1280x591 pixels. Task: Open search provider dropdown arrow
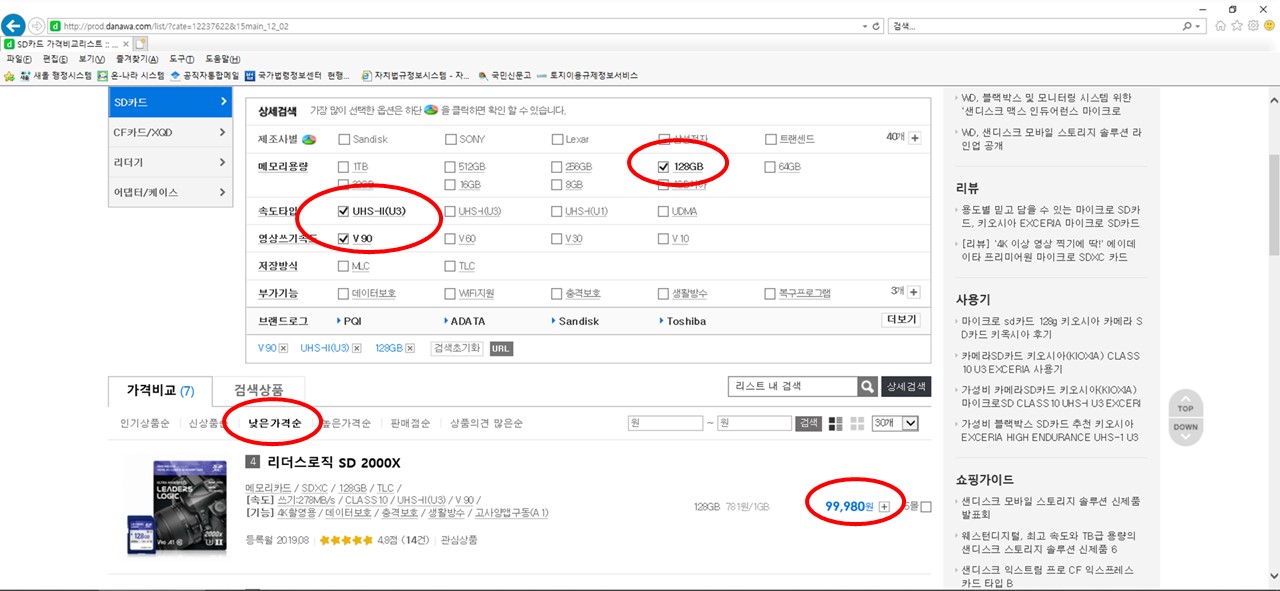point(1200,26)
